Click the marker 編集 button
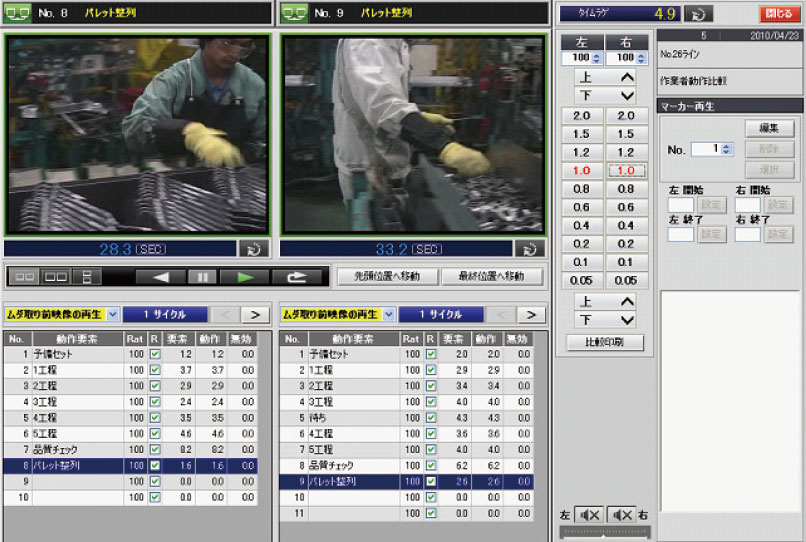 pyautogui.click(x=770, y=129)
